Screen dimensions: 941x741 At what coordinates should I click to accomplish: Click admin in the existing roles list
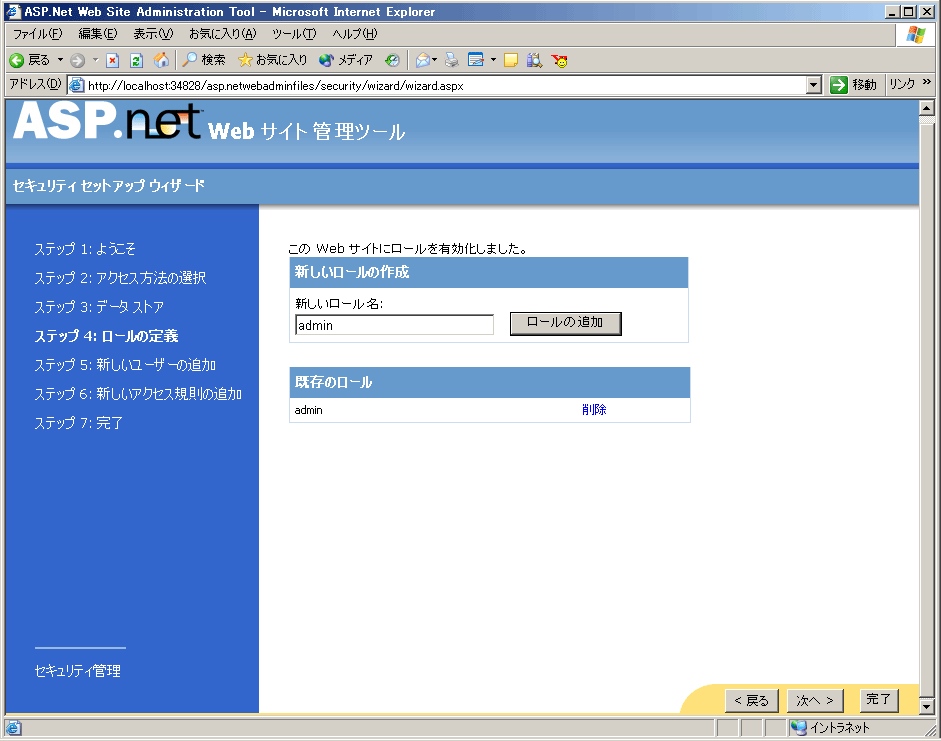308,410
